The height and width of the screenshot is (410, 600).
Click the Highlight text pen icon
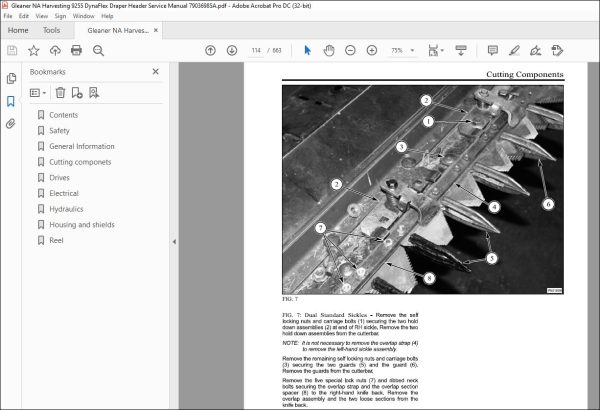(514, 51)
